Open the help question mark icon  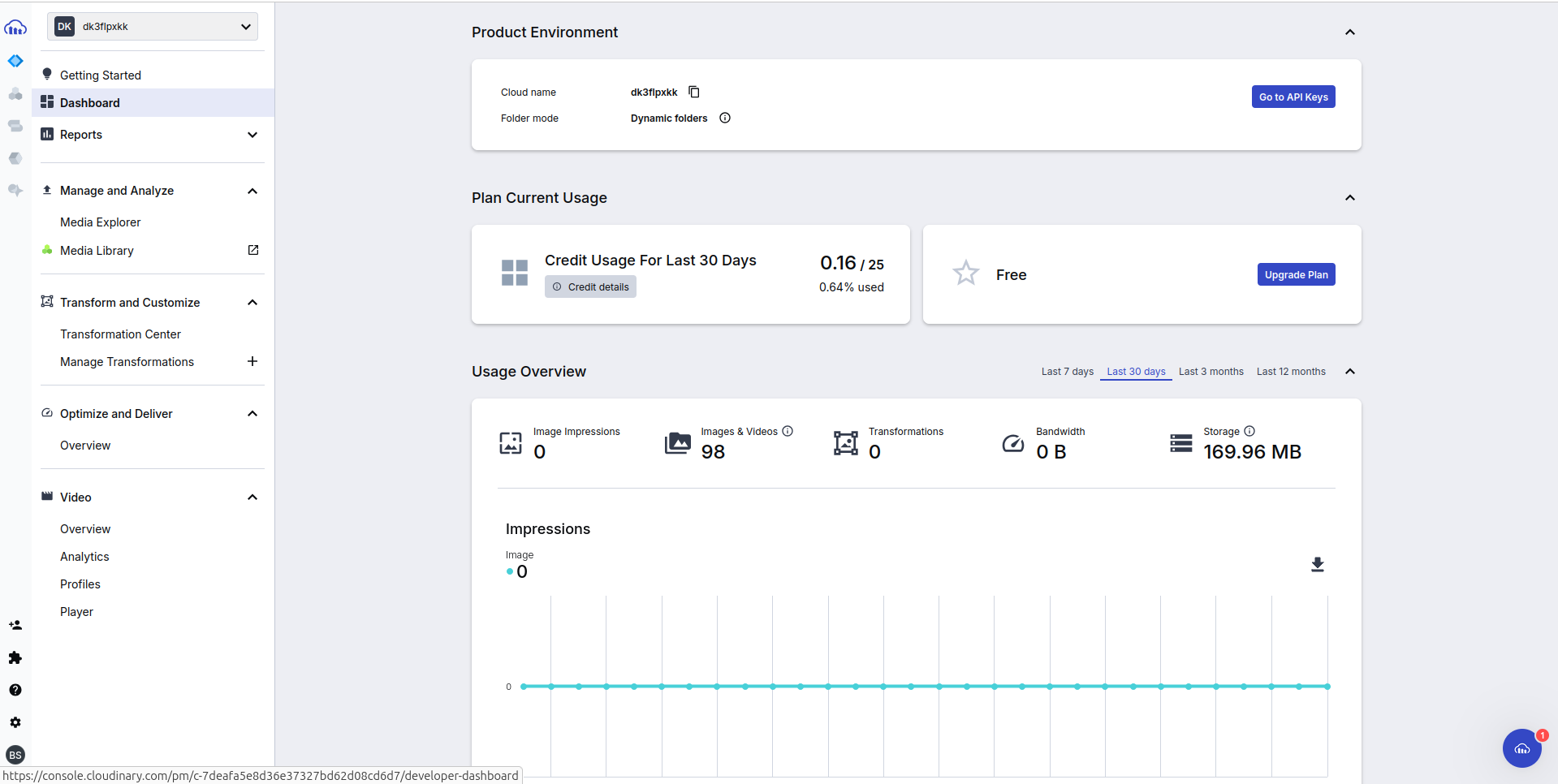pyautogui.click(x=15, y=690)
